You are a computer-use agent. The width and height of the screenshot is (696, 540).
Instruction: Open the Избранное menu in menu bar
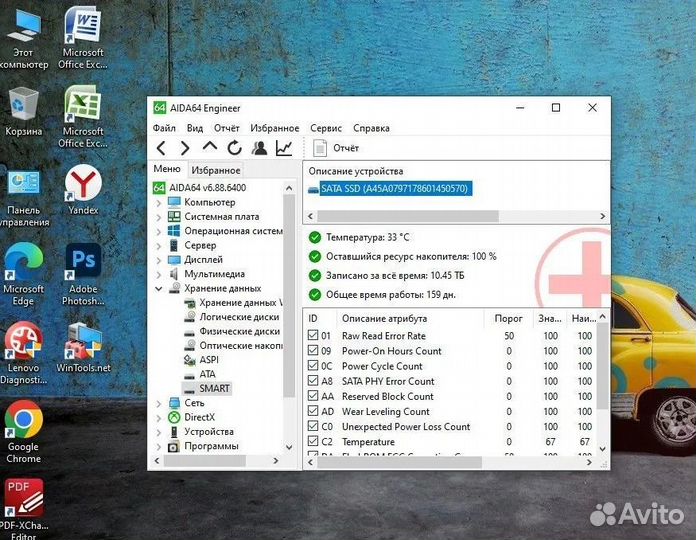(x=274, y=128)
